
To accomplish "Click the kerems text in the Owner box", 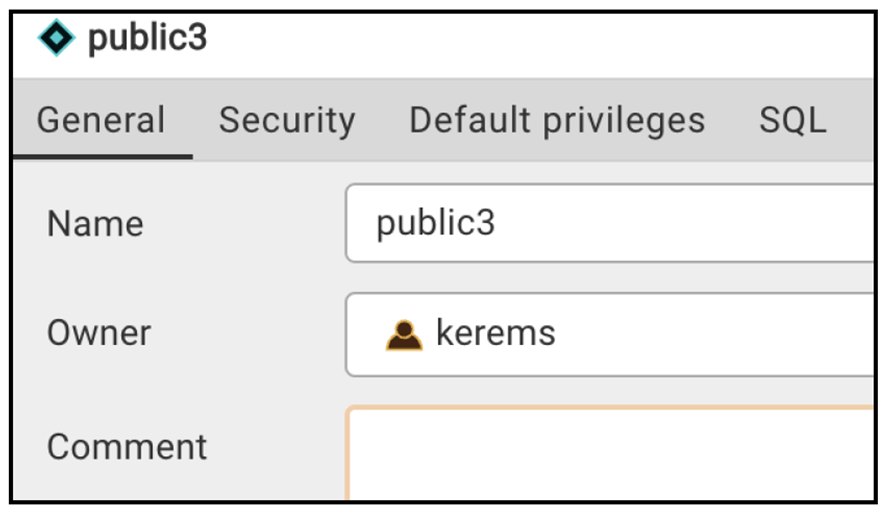I will 495,333.
